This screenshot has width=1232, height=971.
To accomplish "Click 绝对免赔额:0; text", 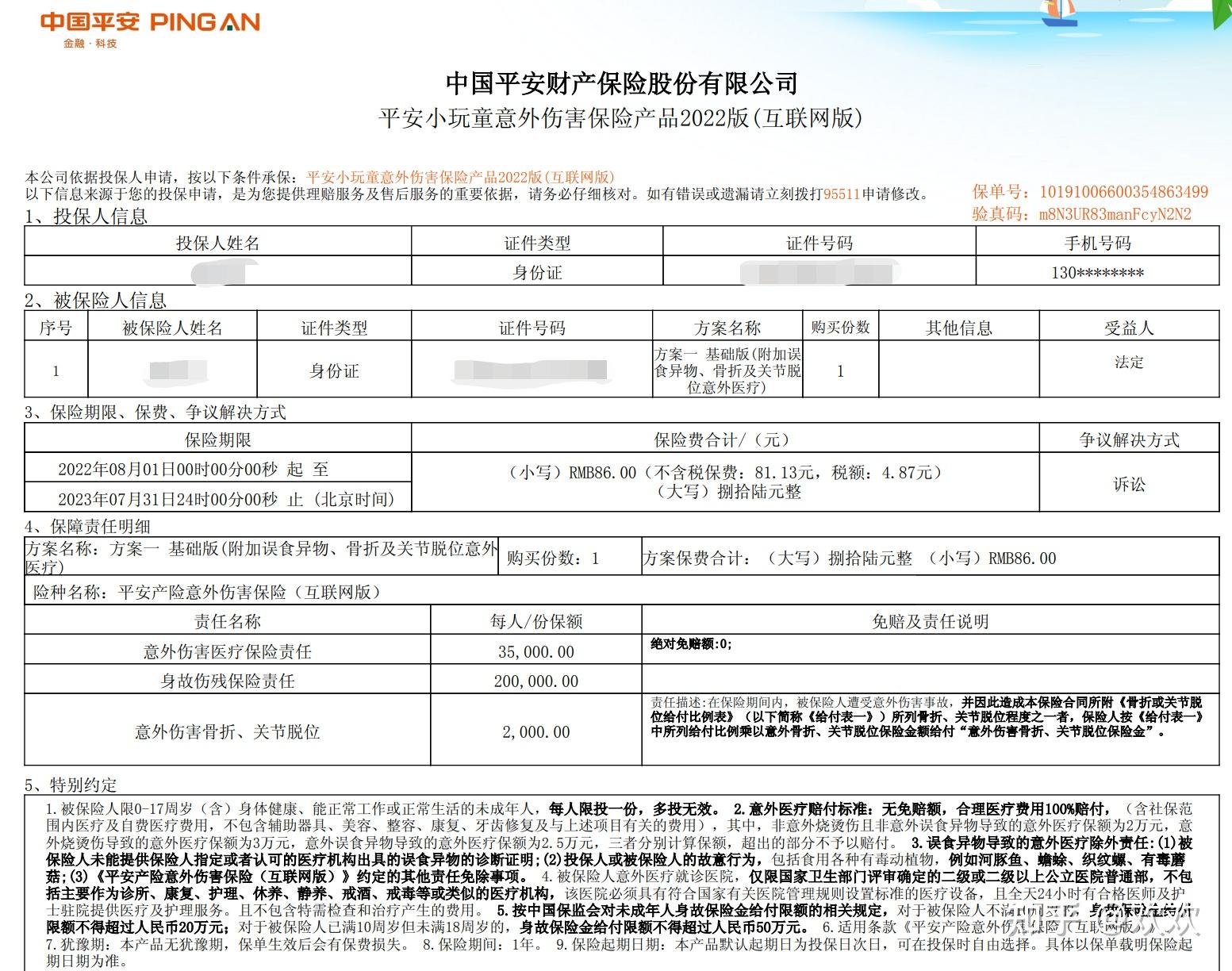I will pyautogui.click(x=692, y=644).
